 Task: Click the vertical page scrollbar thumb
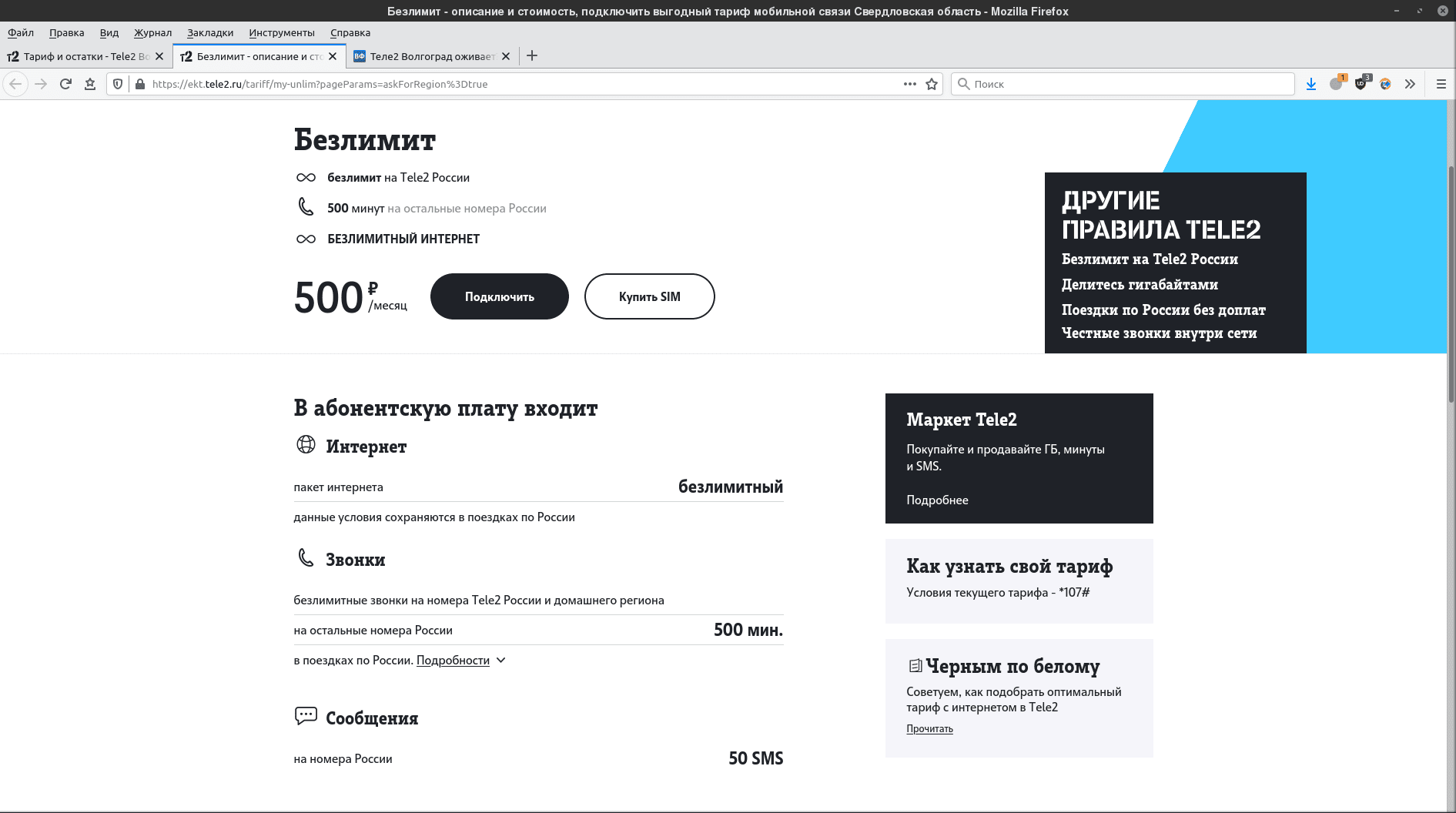tap(1452, 284)
